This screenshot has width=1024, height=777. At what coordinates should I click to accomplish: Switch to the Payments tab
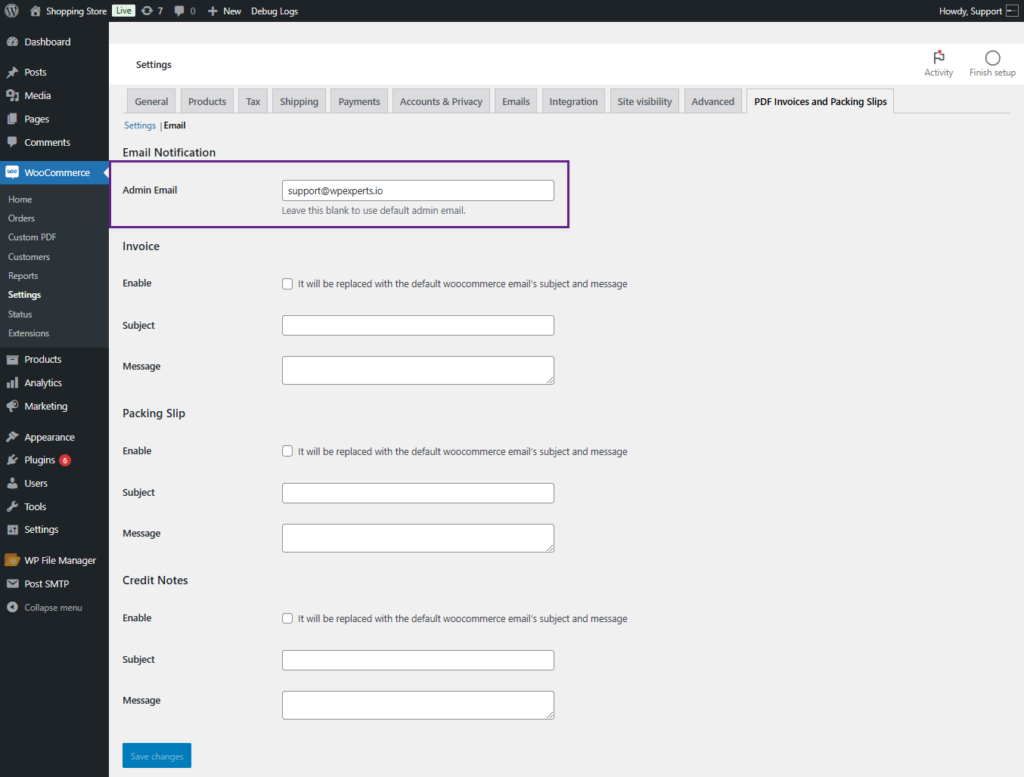pos(359,101)
